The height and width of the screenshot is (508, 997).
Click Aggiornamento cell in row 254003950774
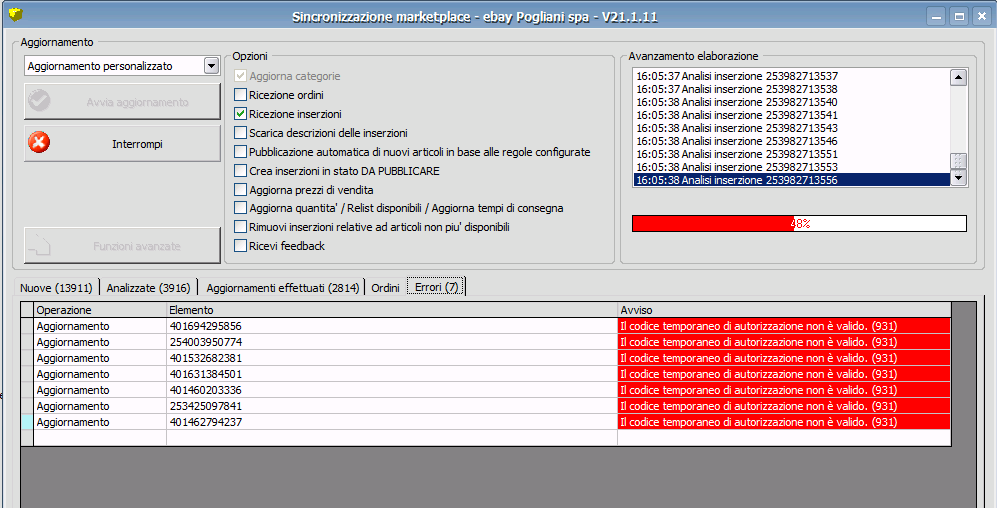coord(100,342)
